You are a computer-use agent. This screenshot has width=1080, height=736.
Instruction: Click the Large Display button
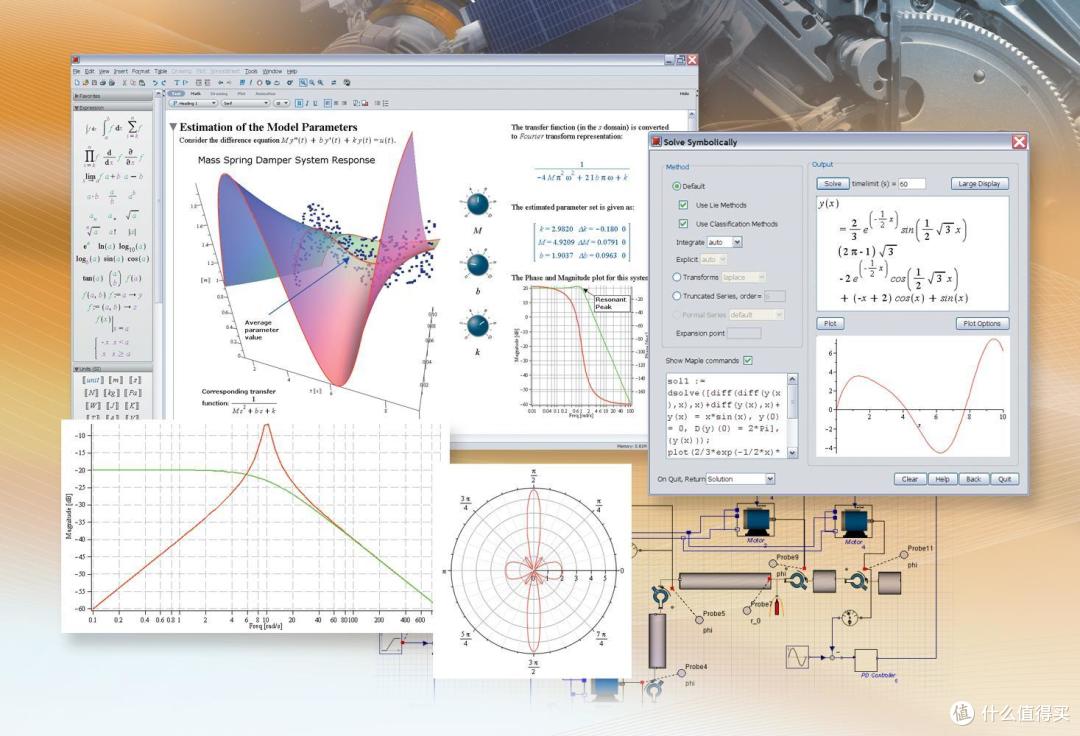pos(979,184)
